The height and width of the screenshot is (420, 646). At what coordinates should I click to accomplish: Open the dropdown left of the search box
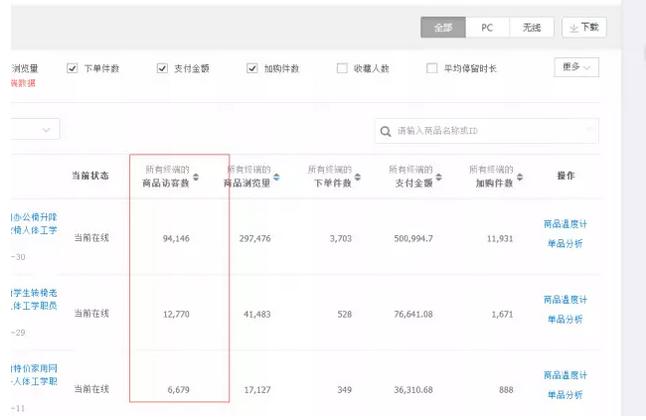click(35, 129)
